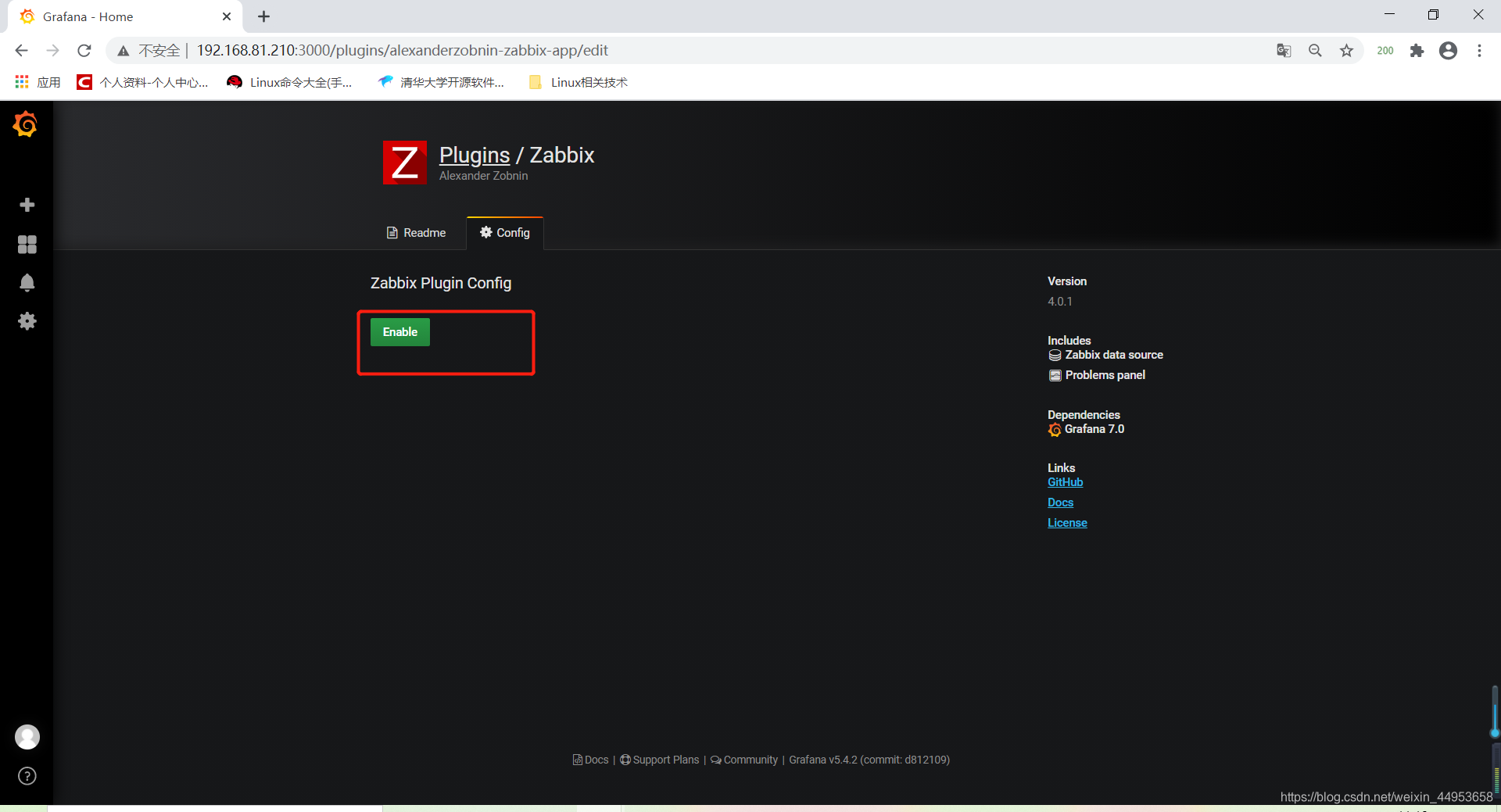
Task: Follow the Plugins breadcrumb link
Action: [475, 155]
